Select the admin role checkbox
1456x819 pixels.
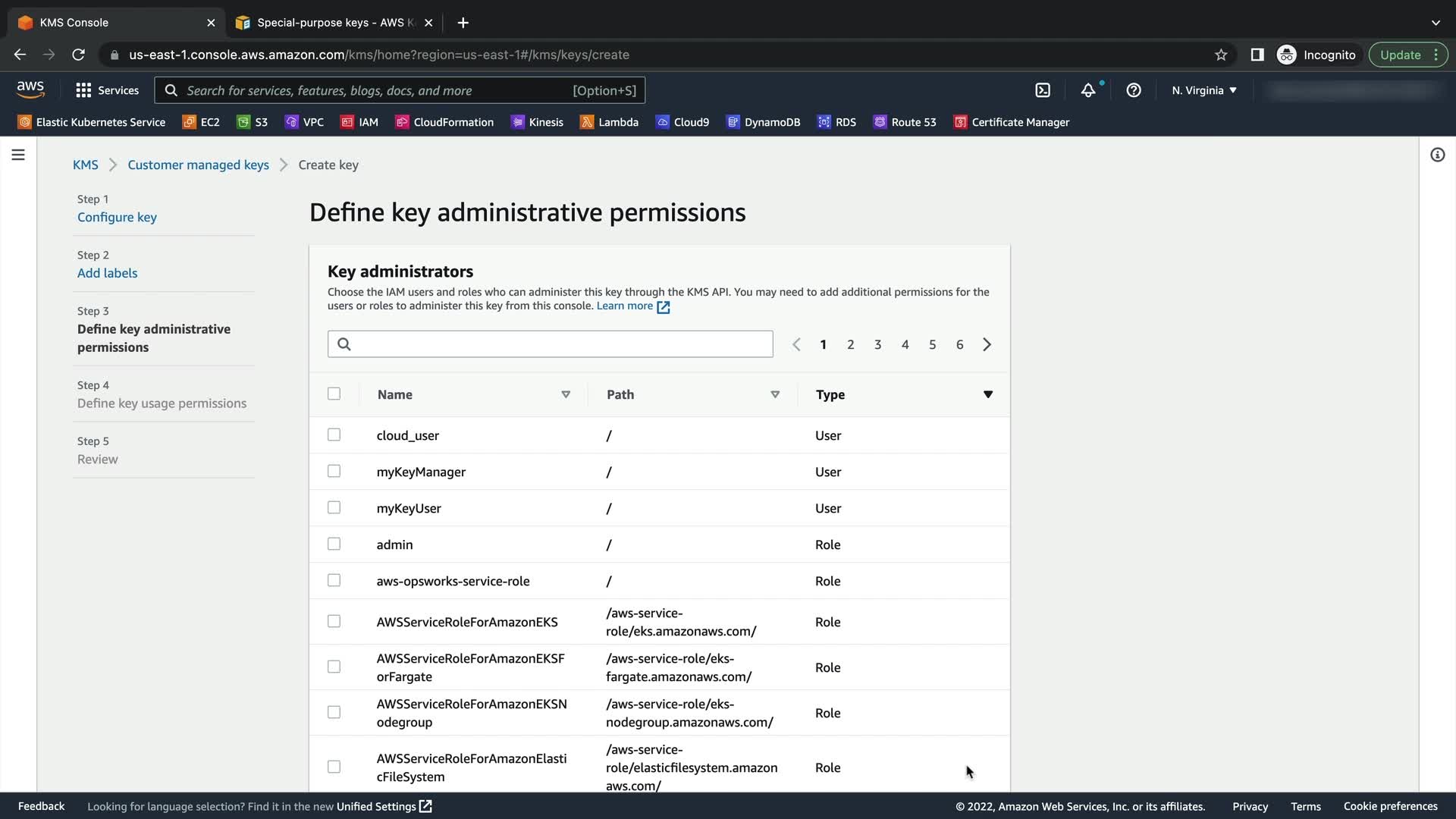[x=334, y=544]
